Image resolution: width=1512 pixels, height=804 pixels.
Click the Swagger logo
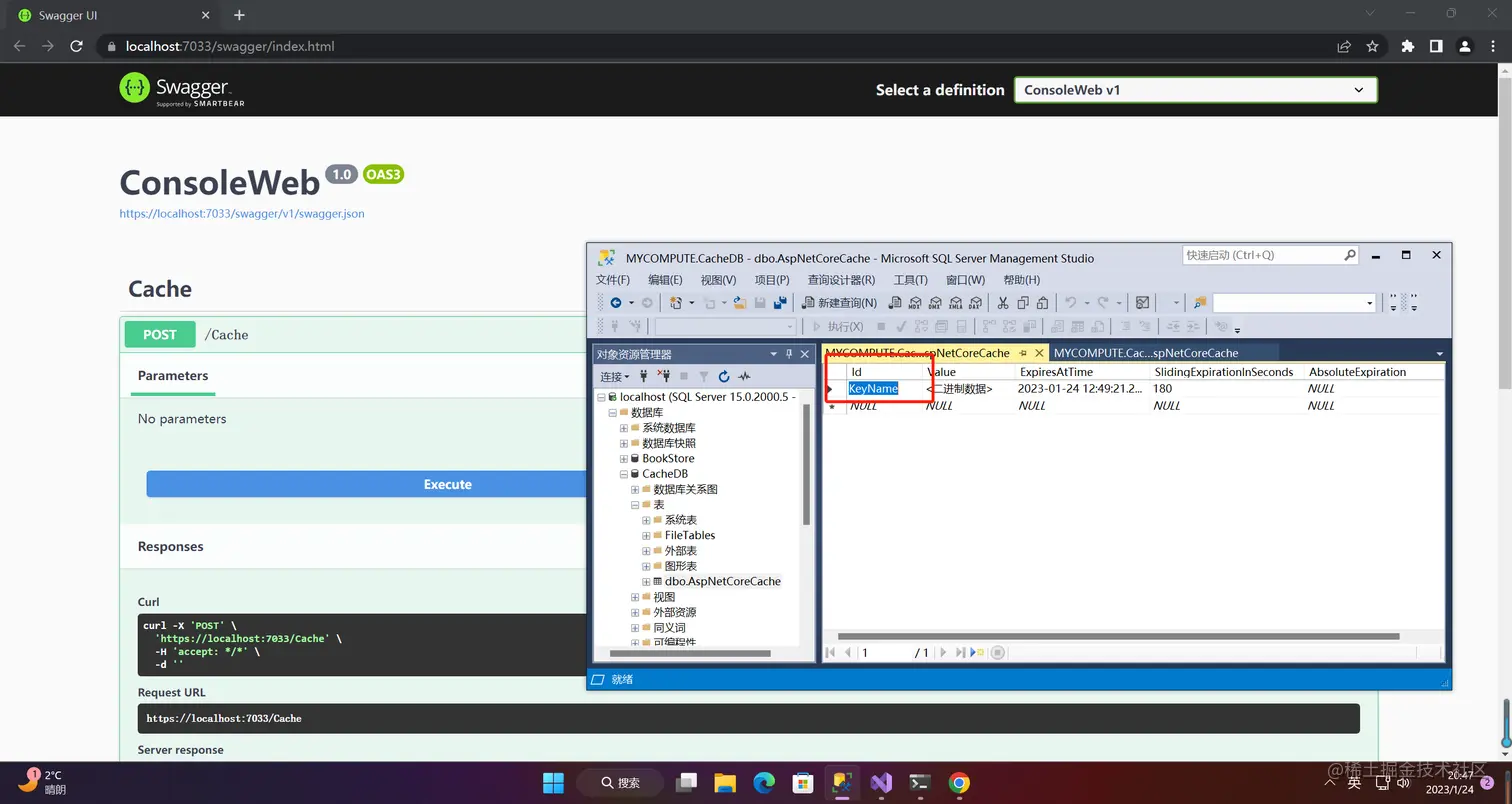[182, 89]
